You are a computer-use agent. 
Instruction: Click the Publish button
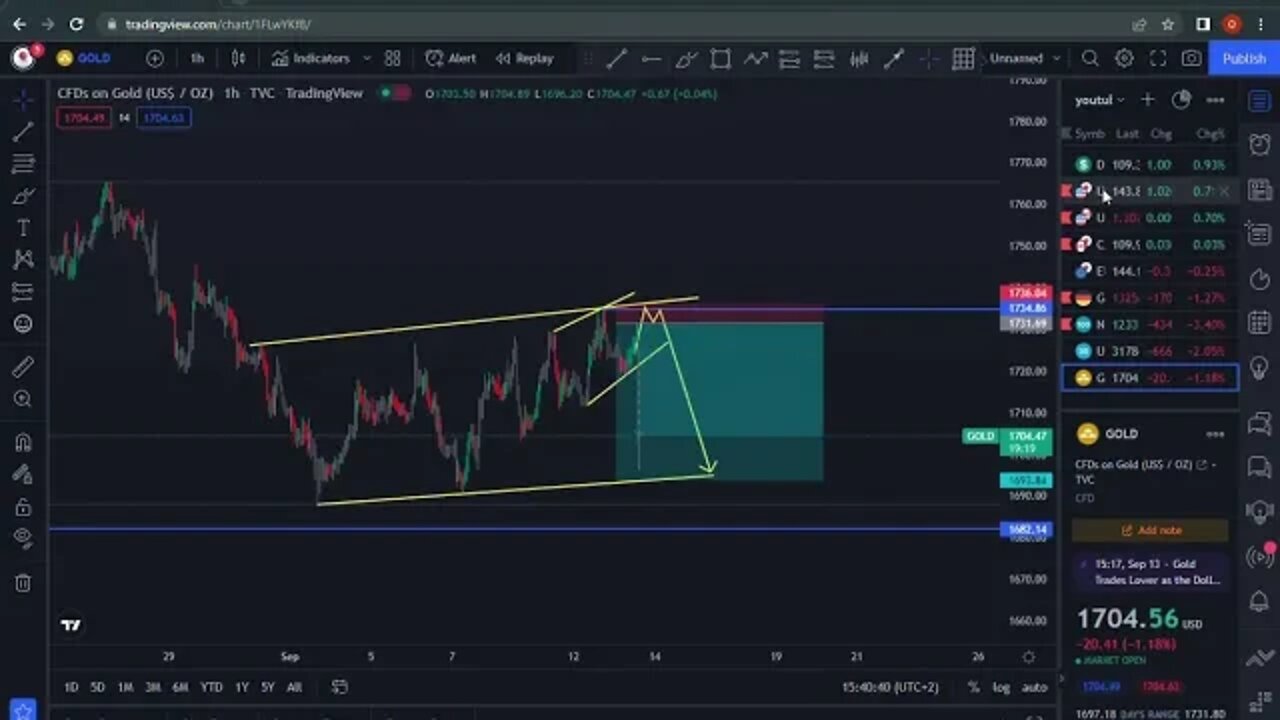point(1244,58)
